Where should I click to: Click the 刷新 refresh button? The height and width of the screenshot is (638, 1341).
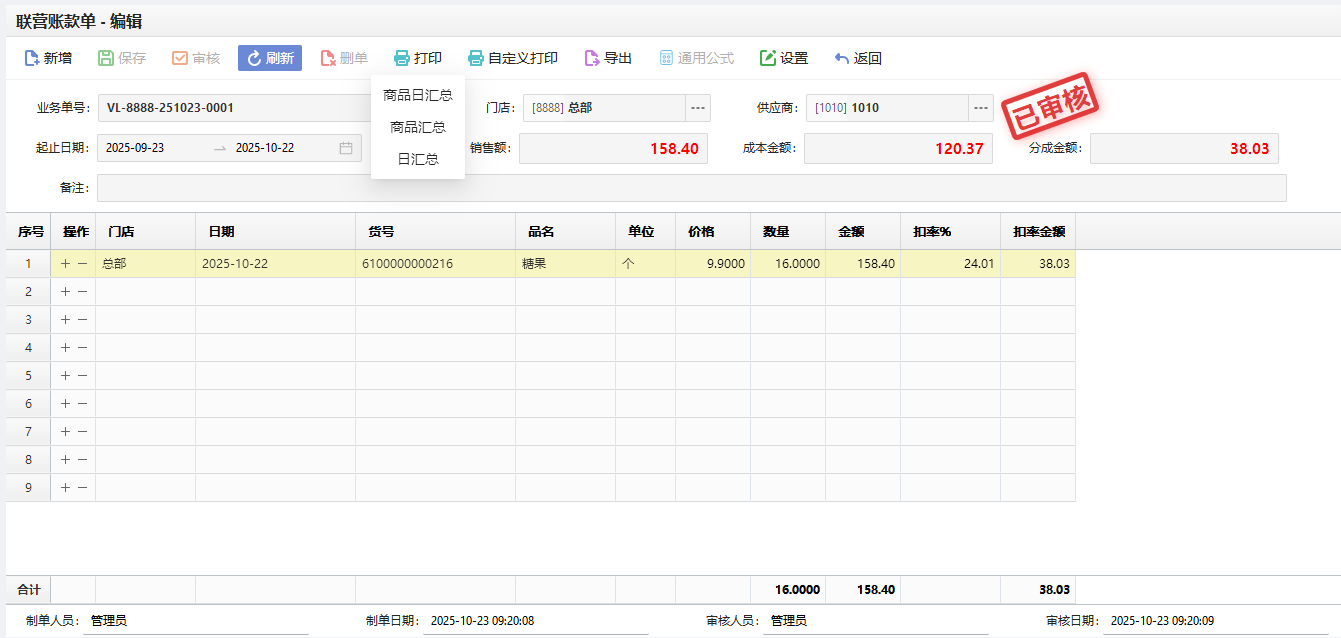pyautogui.click(x=269, y=58)
